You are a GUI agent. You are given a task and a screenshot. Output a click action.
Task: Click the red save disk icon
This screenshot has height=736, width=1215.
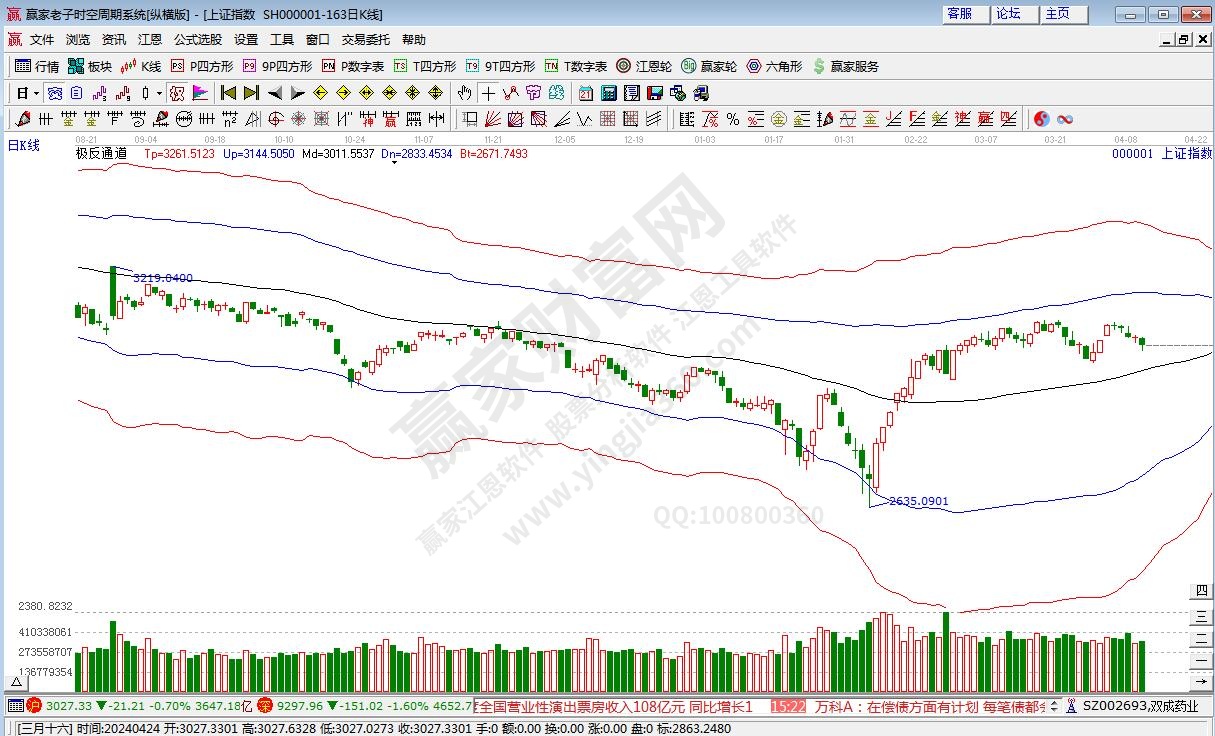click(x=655, y=93)
